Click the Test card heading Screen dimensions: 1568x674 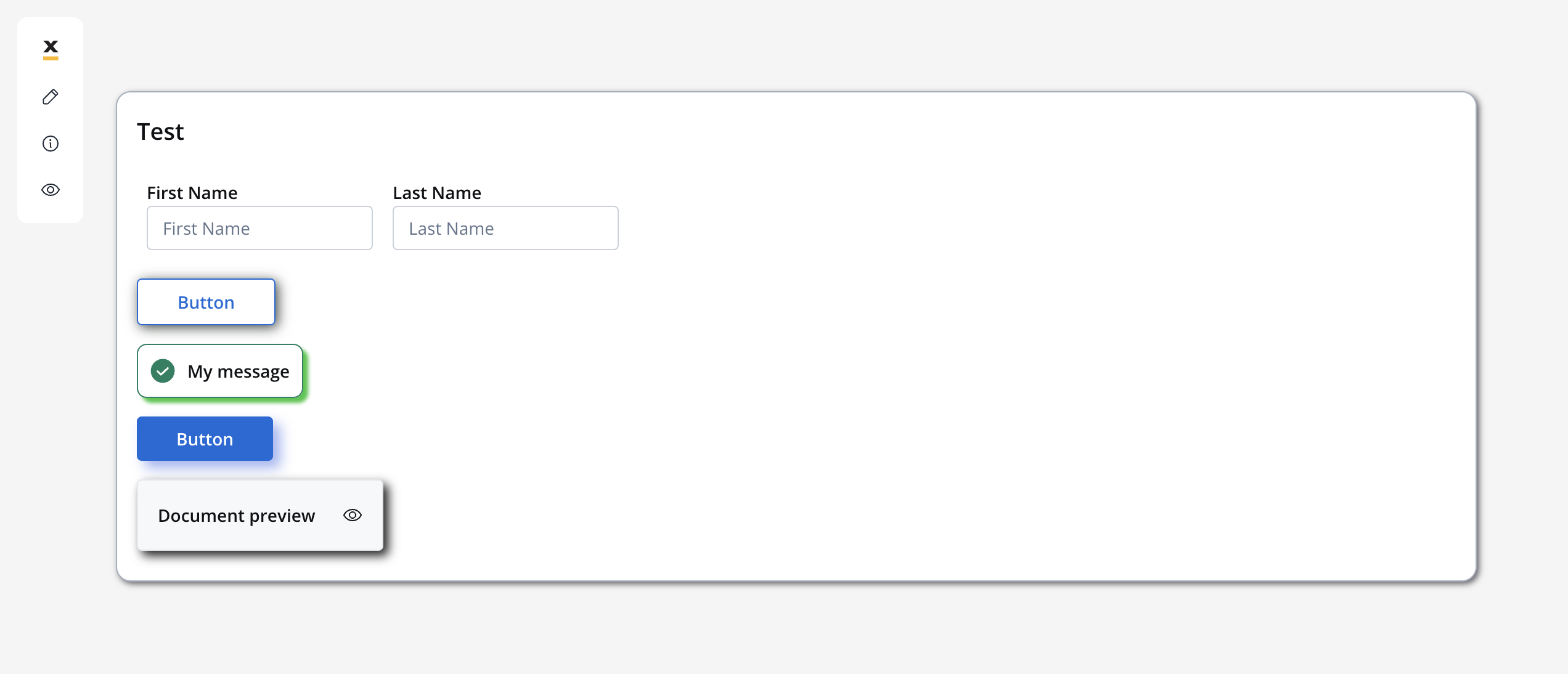click(x=160, y=132)
